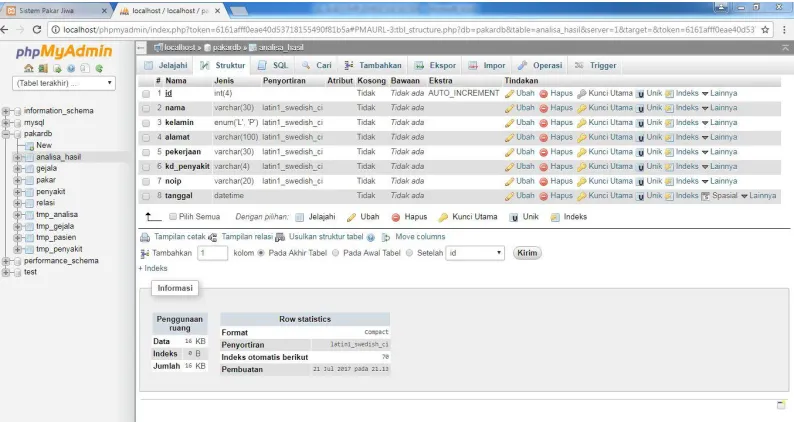Click the AUTO_INCREMENT value in id row

[x=464, y=94]
